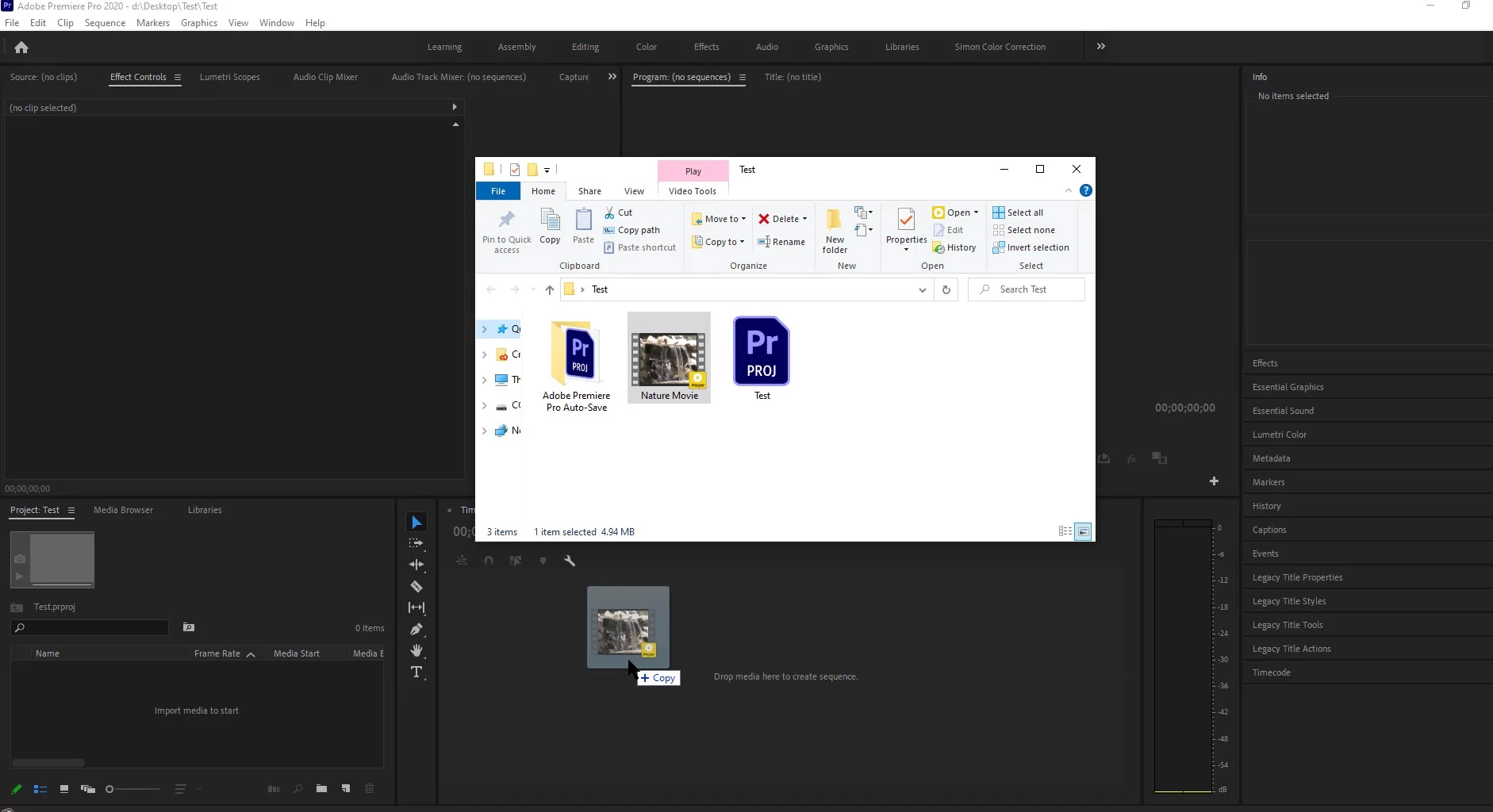Click Invert selection in Explorer ribbon
The height and width of the screenshot is (812, 1493).
[1031, 247]
